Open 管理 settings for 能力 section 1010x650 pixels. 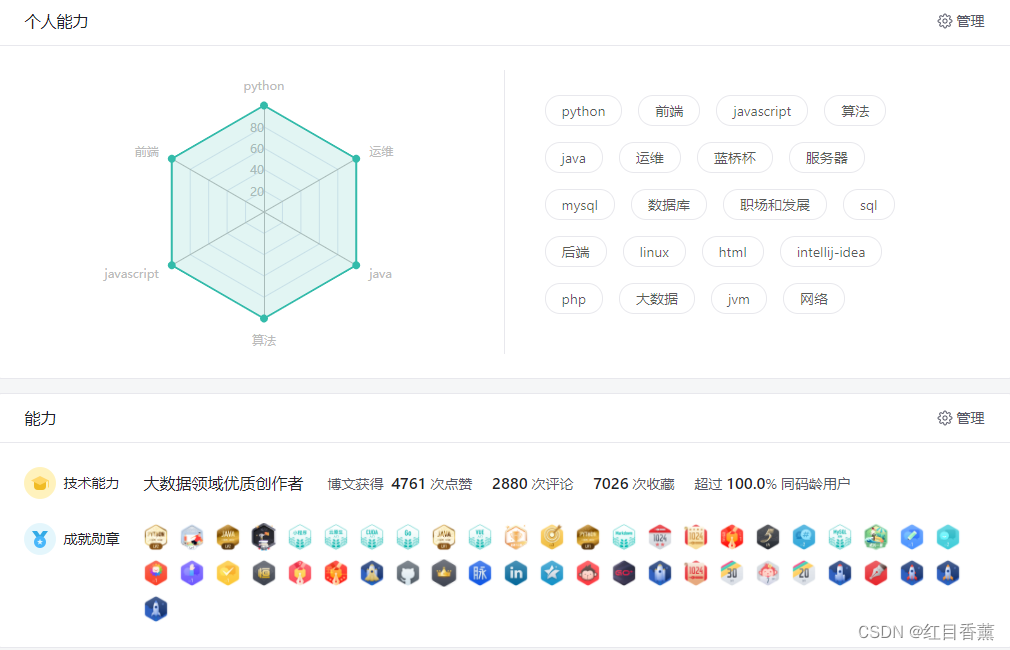click(x=960, y=418)
